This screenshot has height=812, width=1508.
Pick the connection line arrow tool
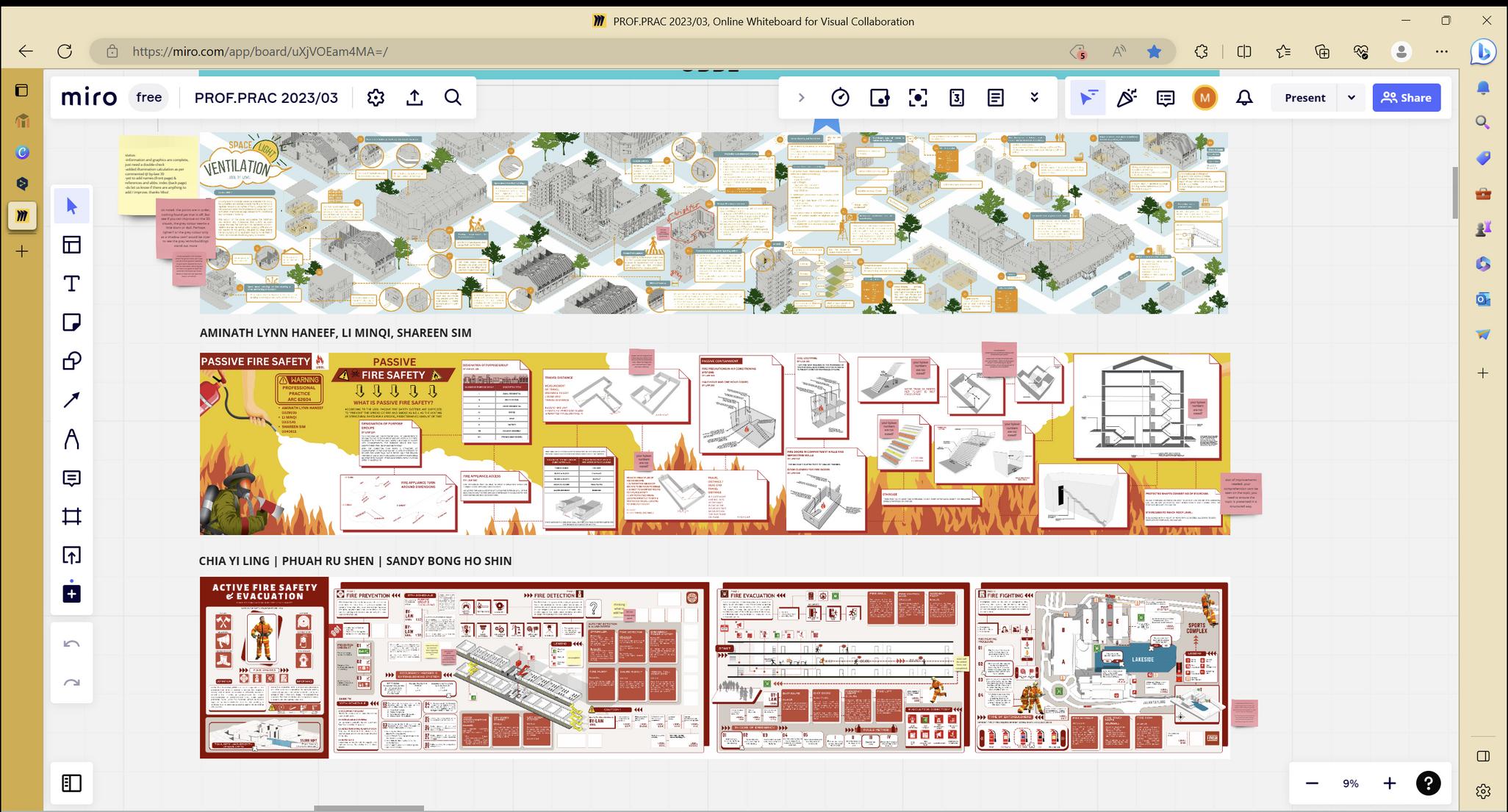coord(71,400)
